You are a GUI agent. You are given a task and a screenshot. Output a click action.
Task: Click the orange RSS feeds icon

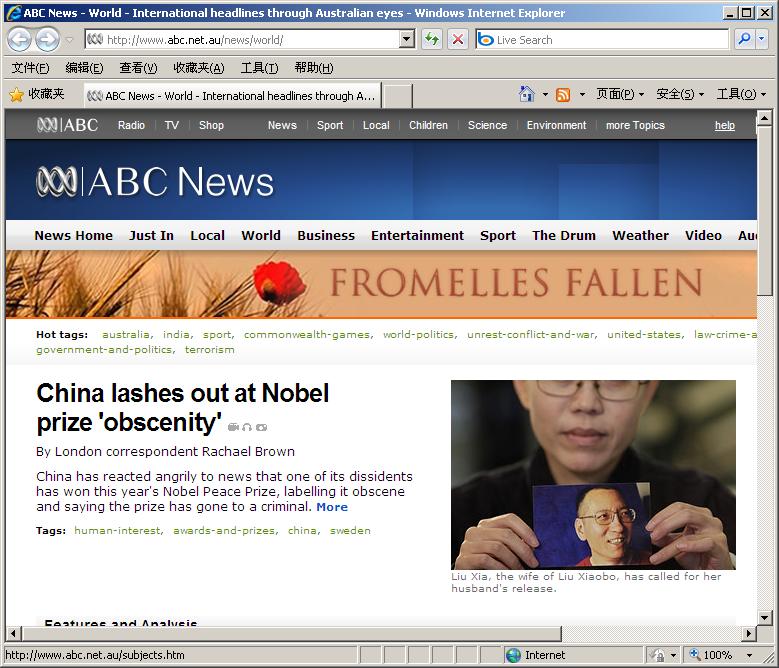pyautogui.click(x=562, y=94)
